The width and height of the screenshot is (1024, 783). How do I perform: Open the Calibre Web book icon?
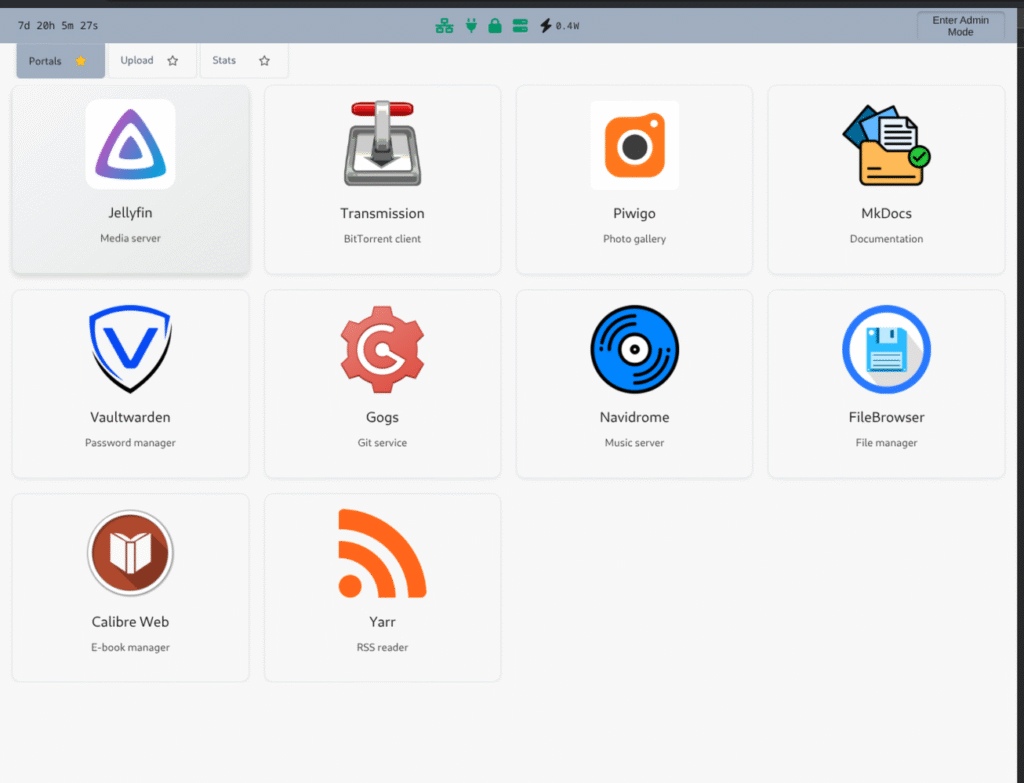pos(130,553)
